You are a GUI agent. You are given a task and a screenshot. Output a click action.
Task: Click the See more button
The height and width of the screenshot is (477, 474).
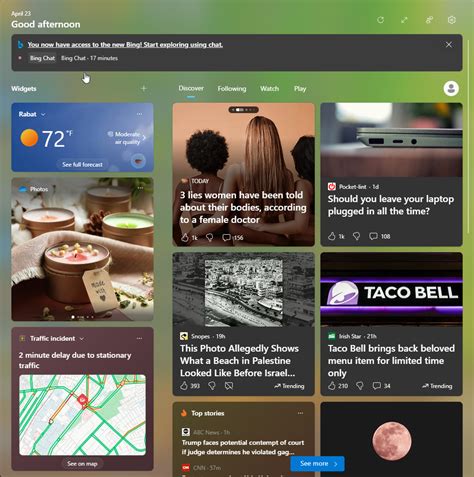click(317, 464)
